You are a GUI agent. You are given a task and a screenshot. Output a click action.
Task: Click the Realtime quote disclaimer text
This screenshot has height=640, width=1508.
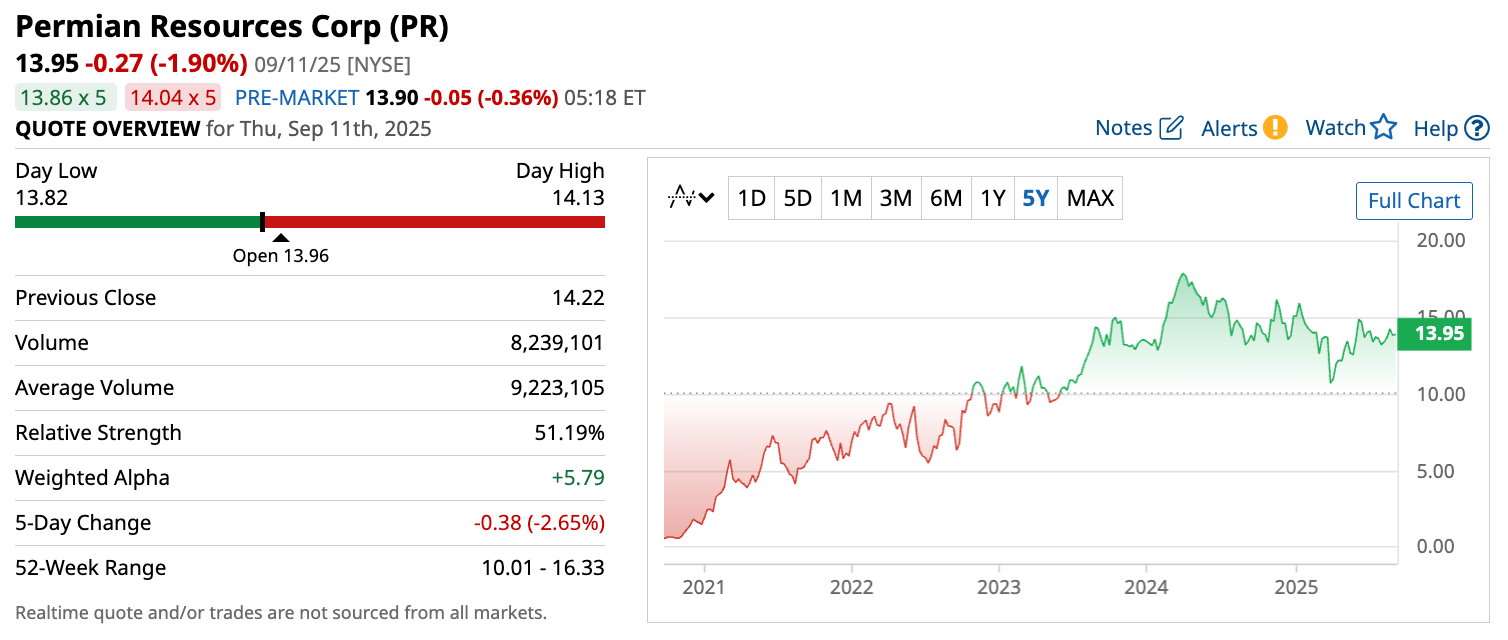pyautogui.click(x=281, y=612)
